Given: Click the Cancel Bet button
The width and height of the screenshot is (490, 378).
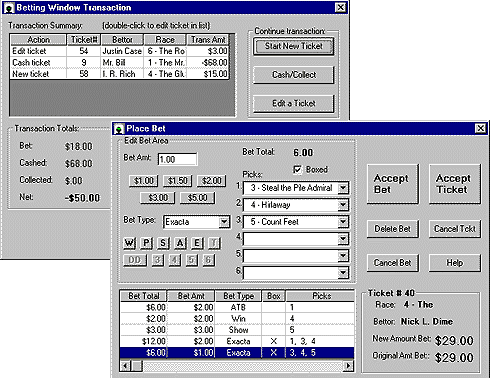Looking at the screenshot, I should pyautogui.click(x=393, y=263).
